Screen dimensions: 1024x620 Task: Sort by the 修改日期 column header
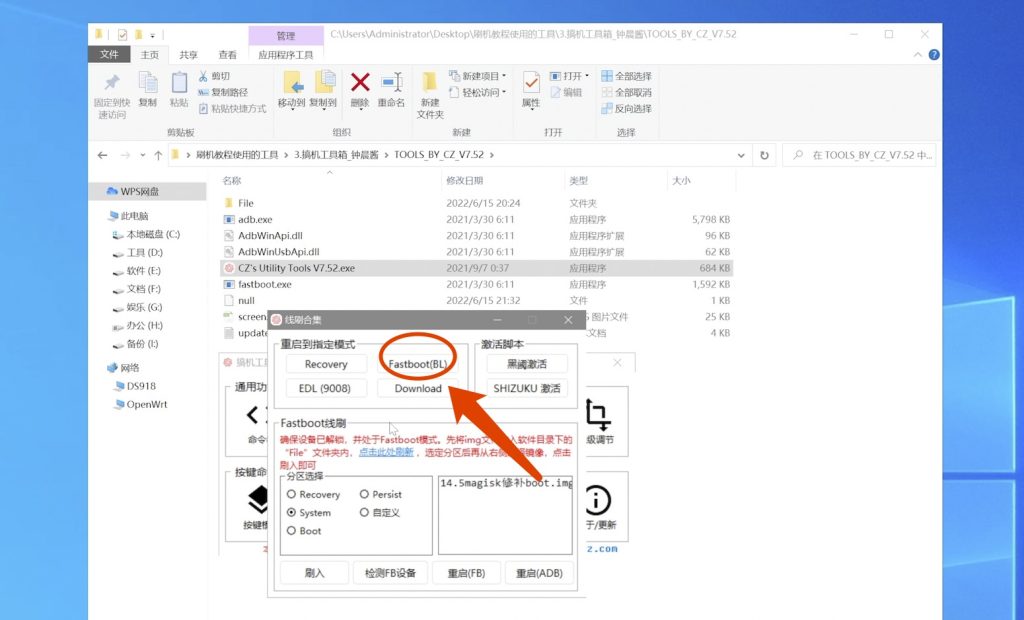[464, 180]
